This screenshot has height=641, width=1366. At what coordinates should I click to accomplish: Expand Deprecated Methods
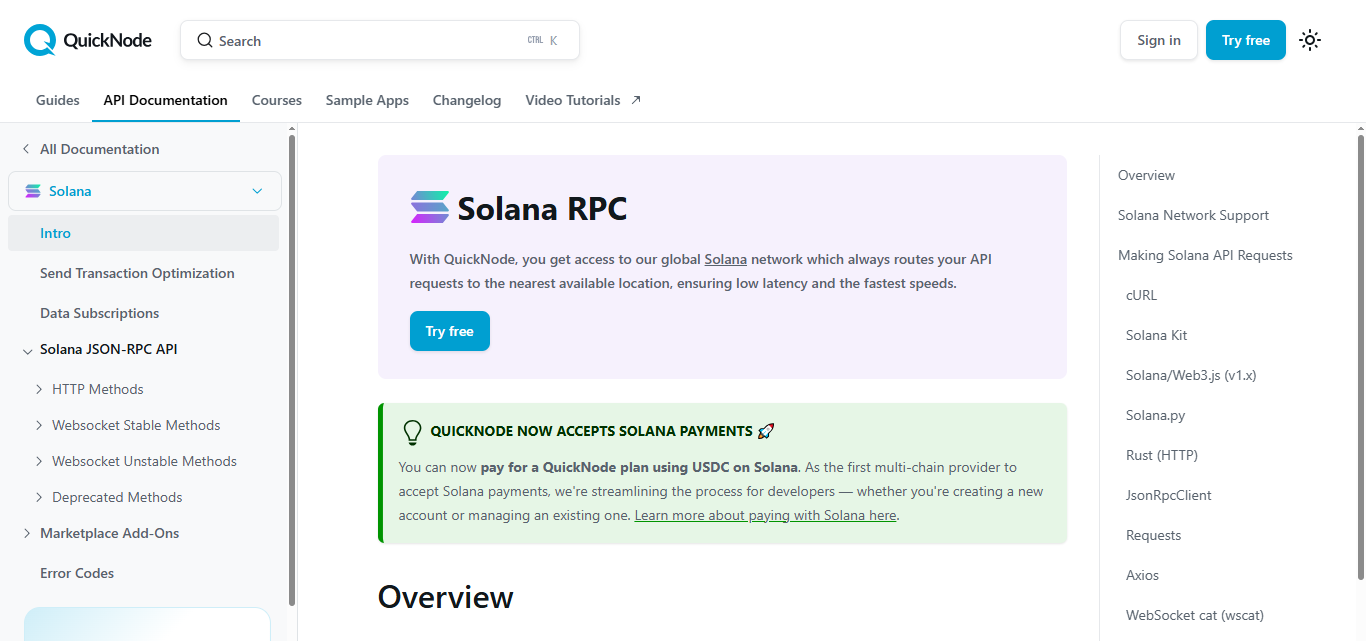coord(39,497)
